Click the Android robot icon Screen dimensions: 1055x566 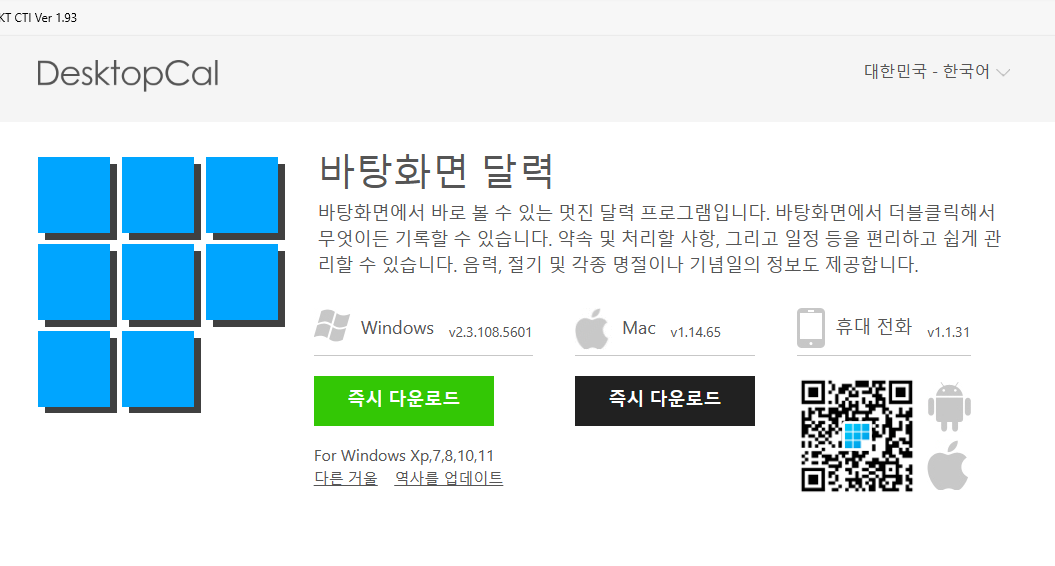(949, 407)
